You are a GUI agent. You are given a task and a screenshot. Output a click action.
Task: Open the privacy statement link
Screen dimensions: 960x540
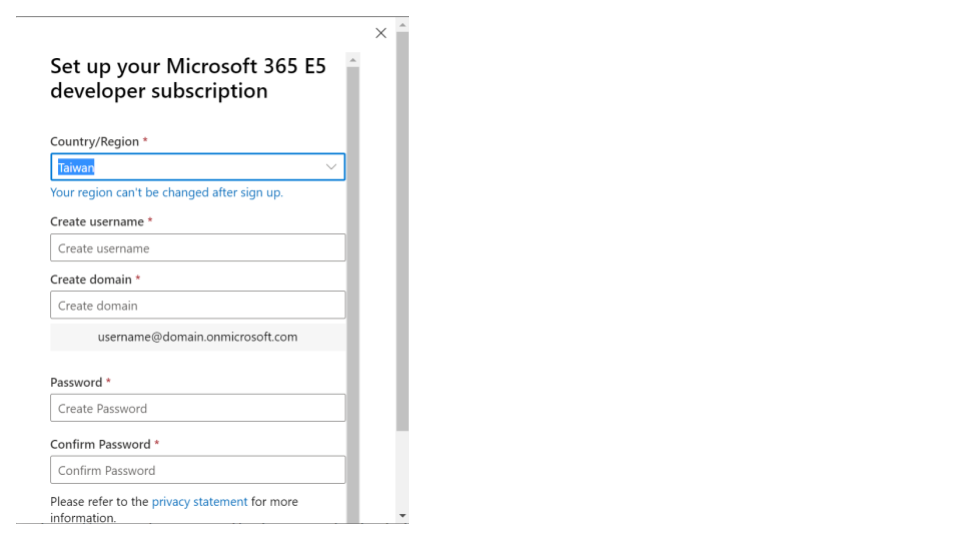200,501
